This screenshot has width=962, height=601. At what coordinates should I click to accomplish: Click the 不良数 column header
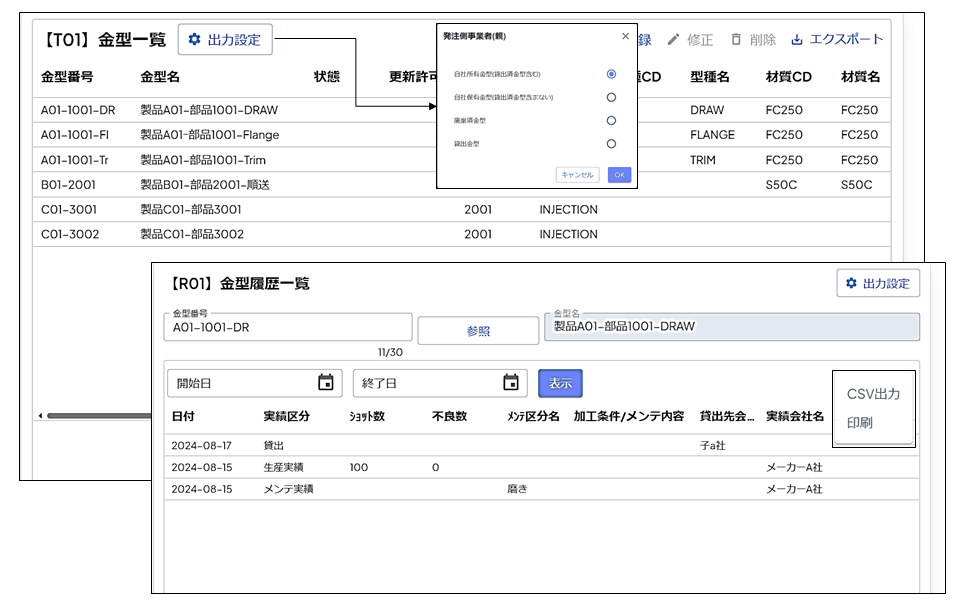pyautogui.click(x=449, y=416)
